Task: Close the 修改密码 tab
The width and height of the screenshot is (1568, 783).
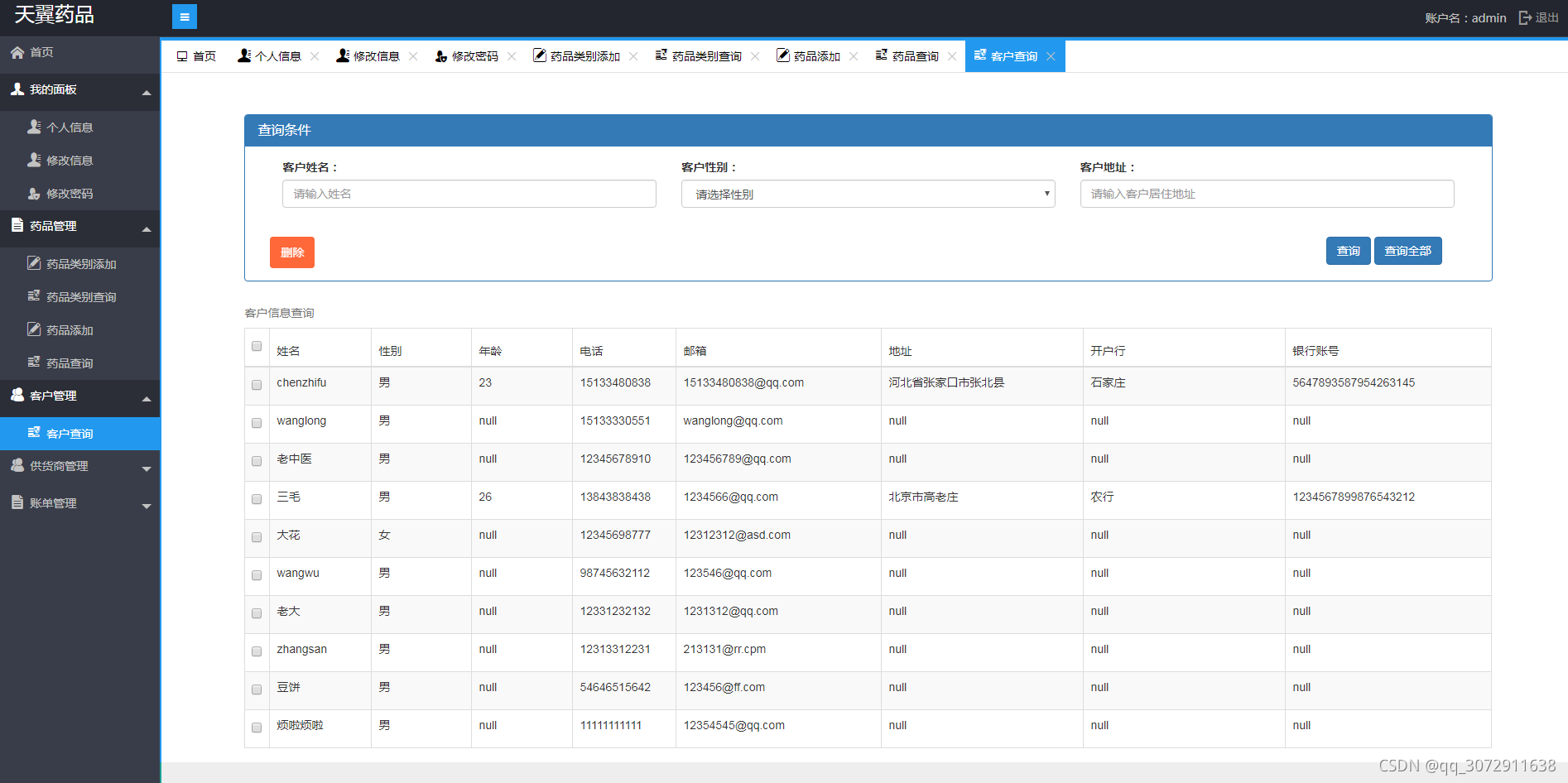Action: click(512, 56)
